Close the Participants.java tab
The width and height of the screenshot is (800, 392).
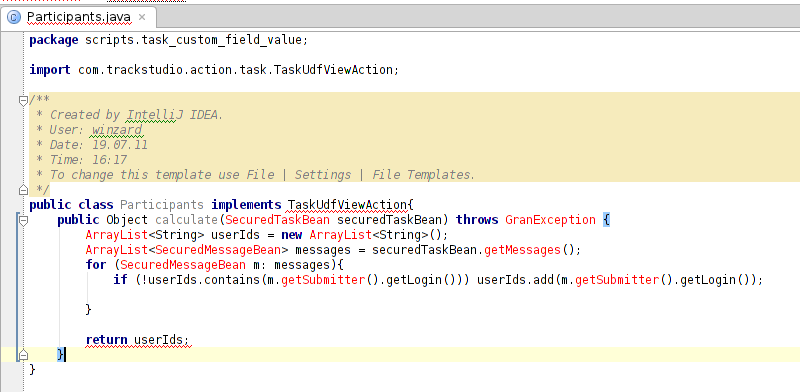(142, 17)
